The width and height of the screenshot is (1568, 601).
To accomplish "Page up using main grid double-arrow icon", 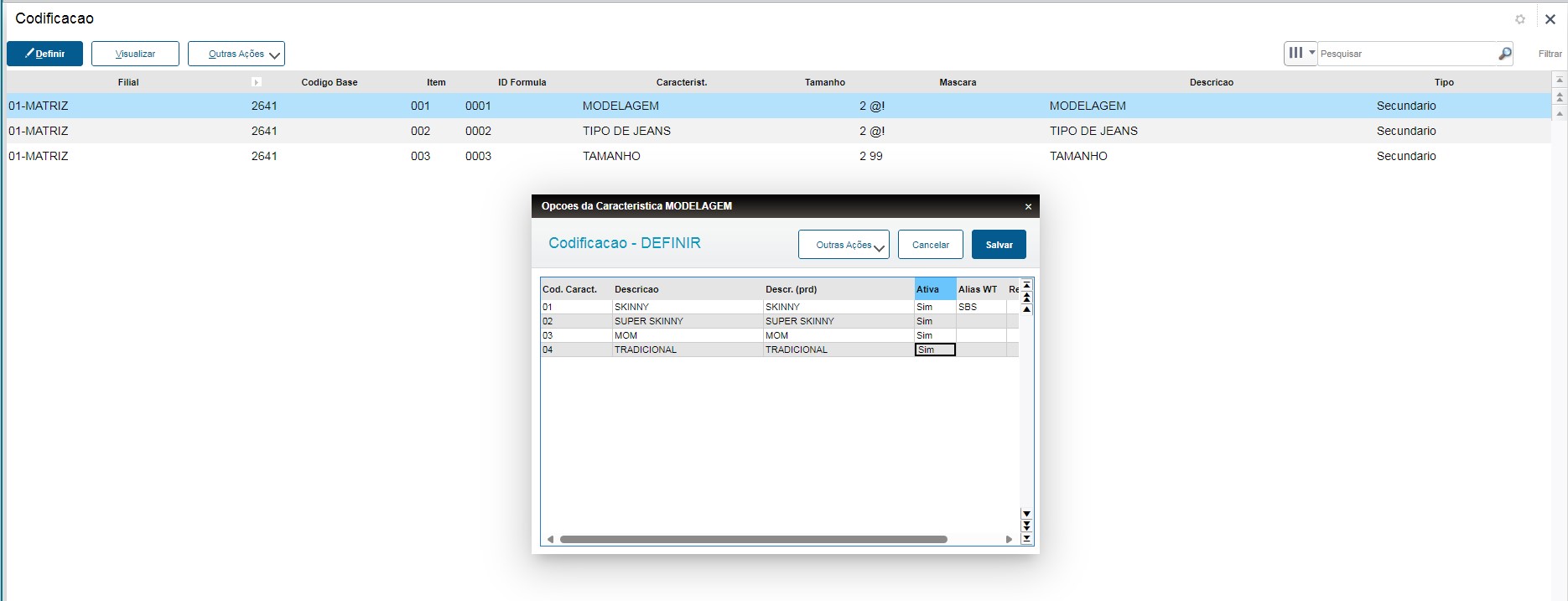I will coord(1560,97).
